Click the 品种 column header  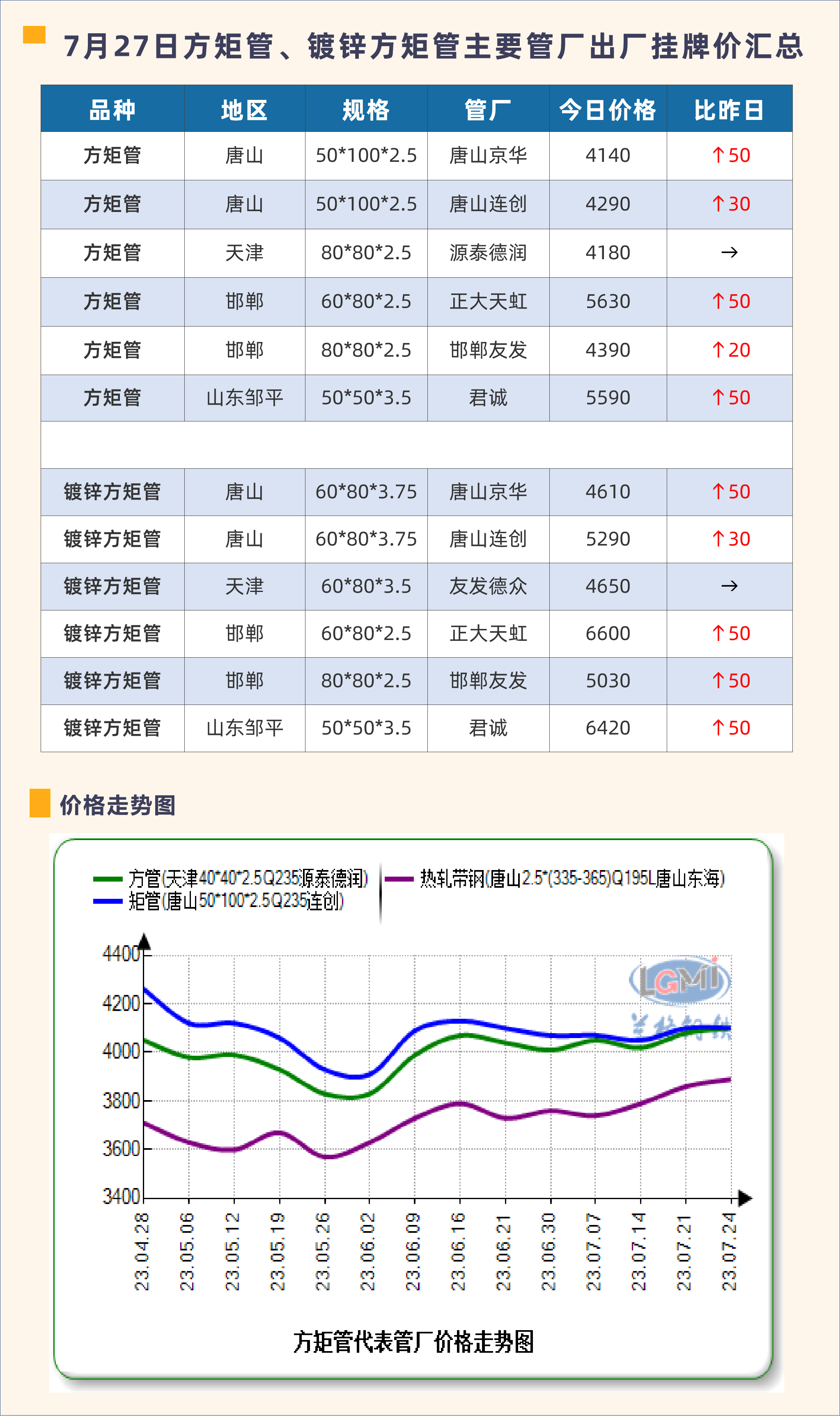point(112,109)
